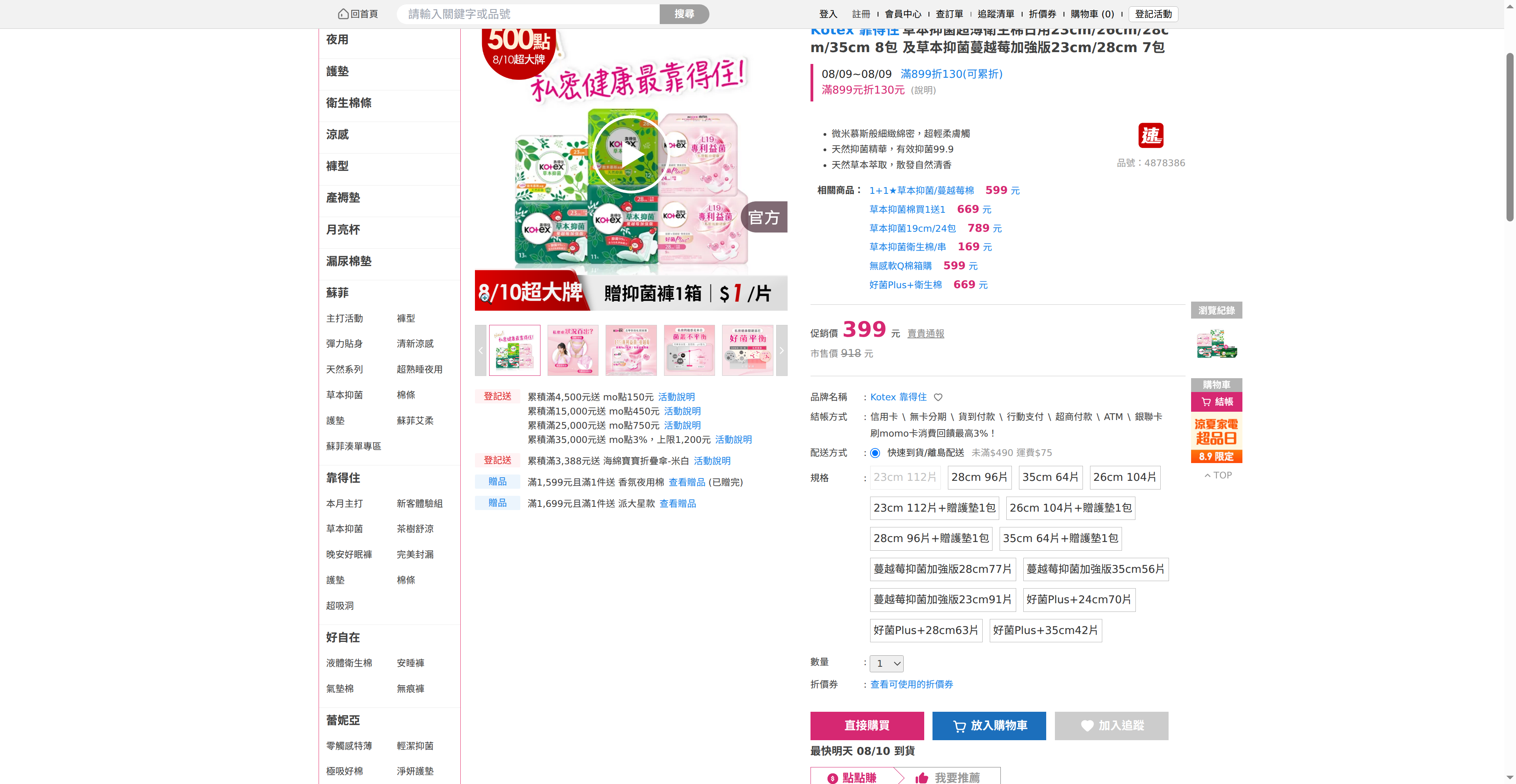Choose 26cm 104片+贈護墊1包 option
The height and width of the screenshot is (784, 1516).
point(1071,508)
